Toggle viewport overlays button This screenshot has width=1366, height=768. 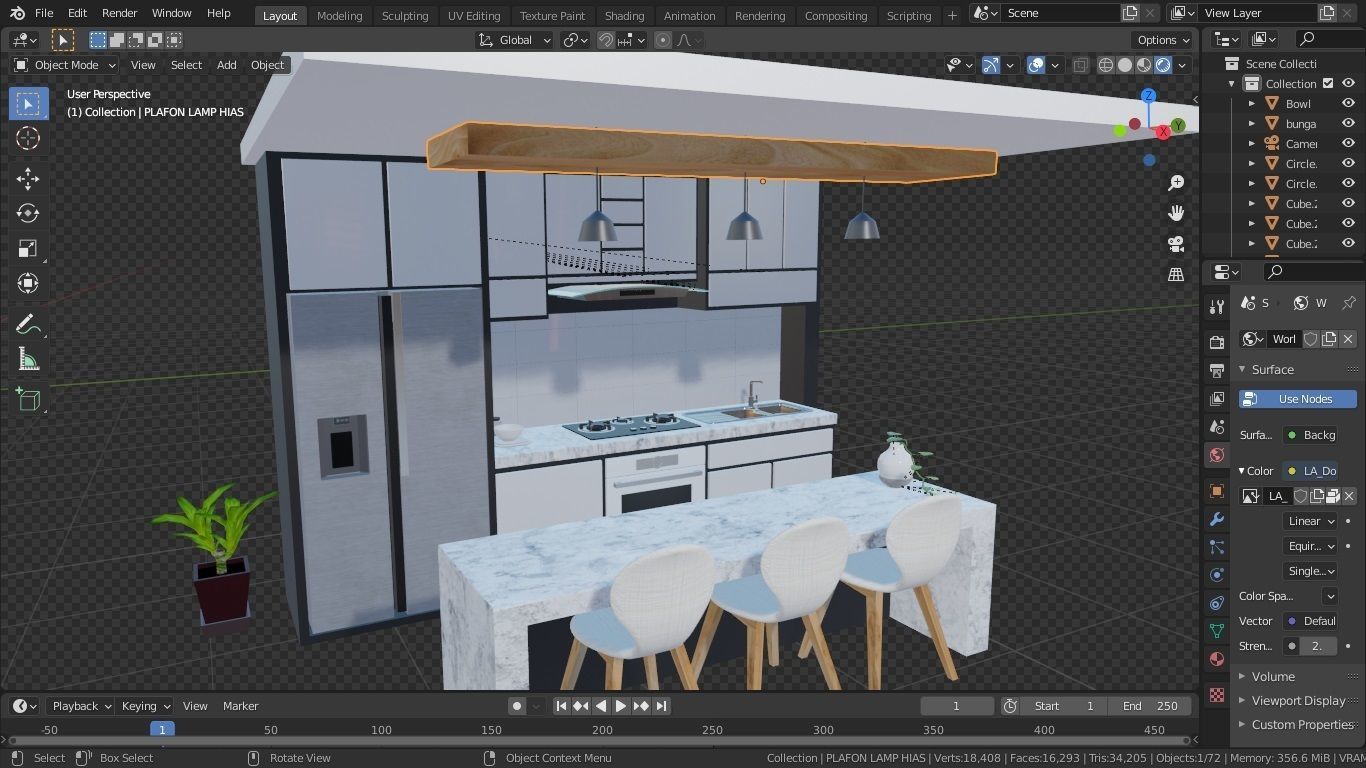(x=1036, y=65)
